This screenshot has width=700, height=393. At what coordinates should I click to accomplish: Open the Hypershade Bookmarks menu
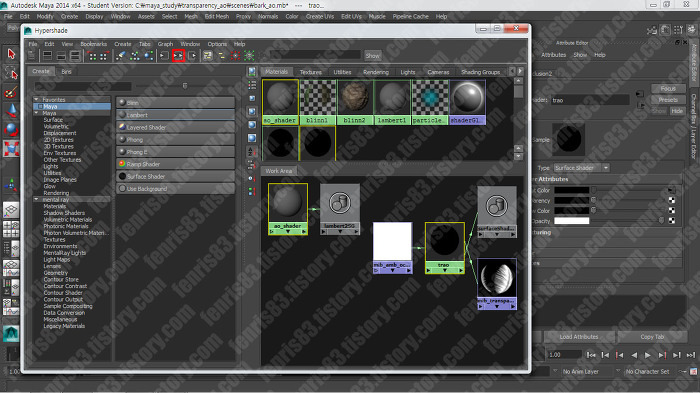pyautogui.click(x=94, y=44)
